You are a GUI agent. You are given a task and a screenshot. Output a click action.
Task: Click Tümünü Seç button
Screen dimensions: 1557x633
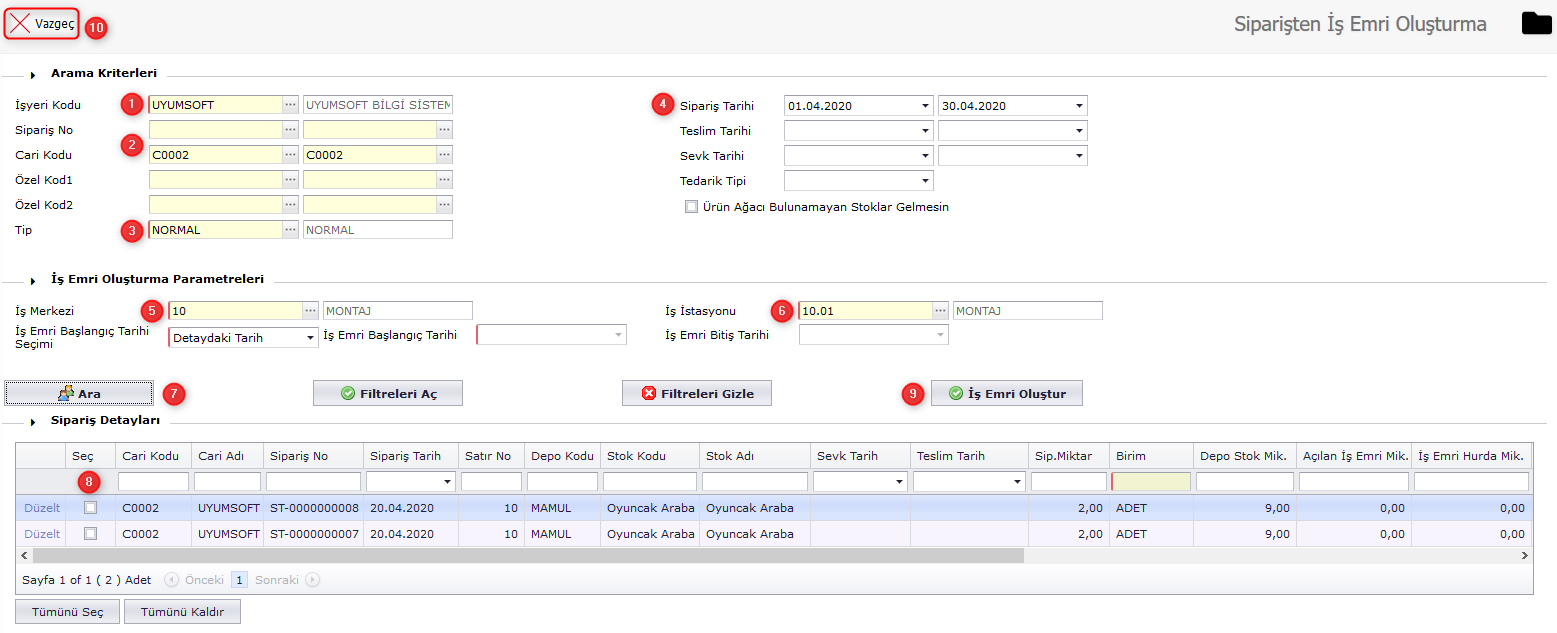(67, 611)
